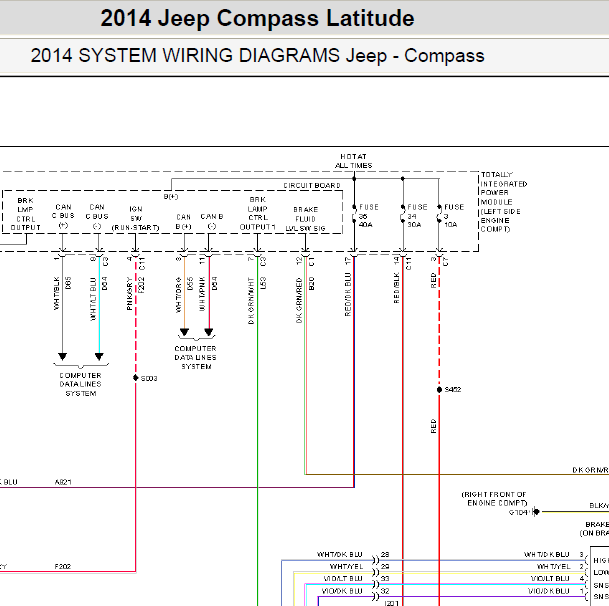Click the 'S003' splice label
The image size is (609, 606).
click(149, 378)
